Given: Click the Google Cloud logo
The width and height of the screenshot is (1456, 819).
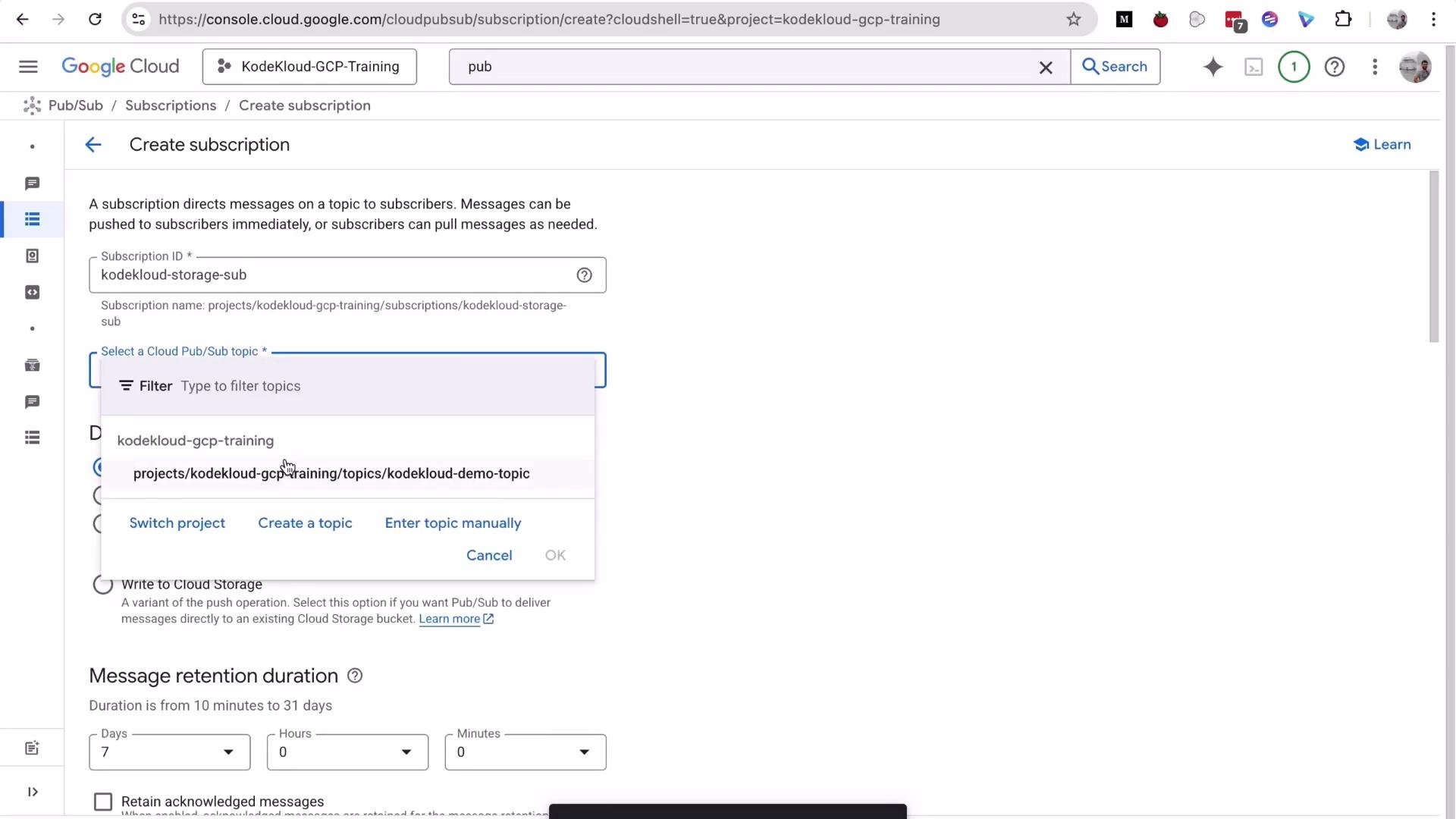Looking at the screenshot, I should pyautogui.click(x=121, y=67).
